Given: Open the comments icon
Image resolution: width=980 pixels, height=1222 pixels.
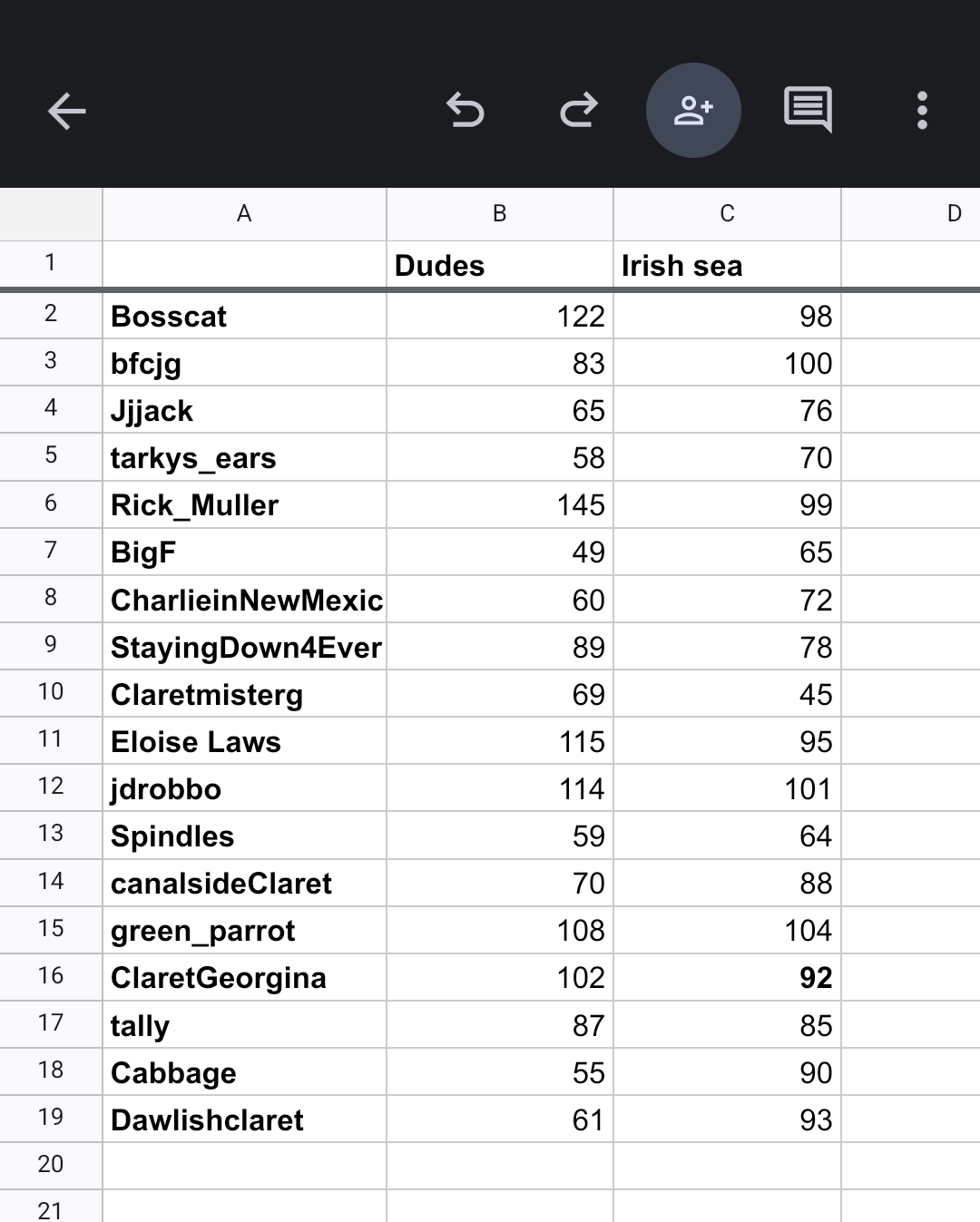Looking at the screenshot, I should [x=808, y=111].
